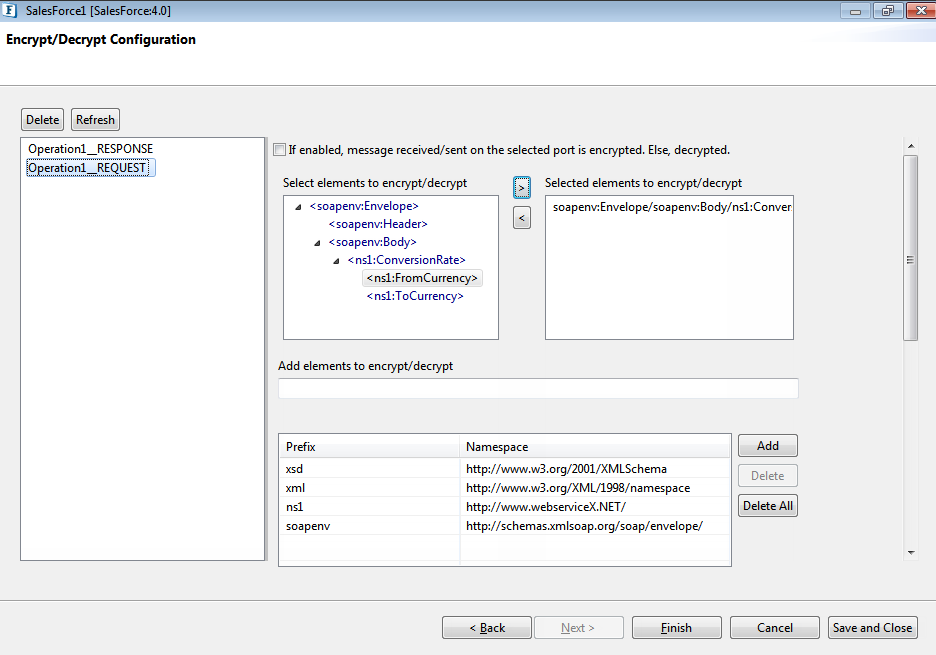
Task: Cancel the configuration wizard
Action: (775, 628)
